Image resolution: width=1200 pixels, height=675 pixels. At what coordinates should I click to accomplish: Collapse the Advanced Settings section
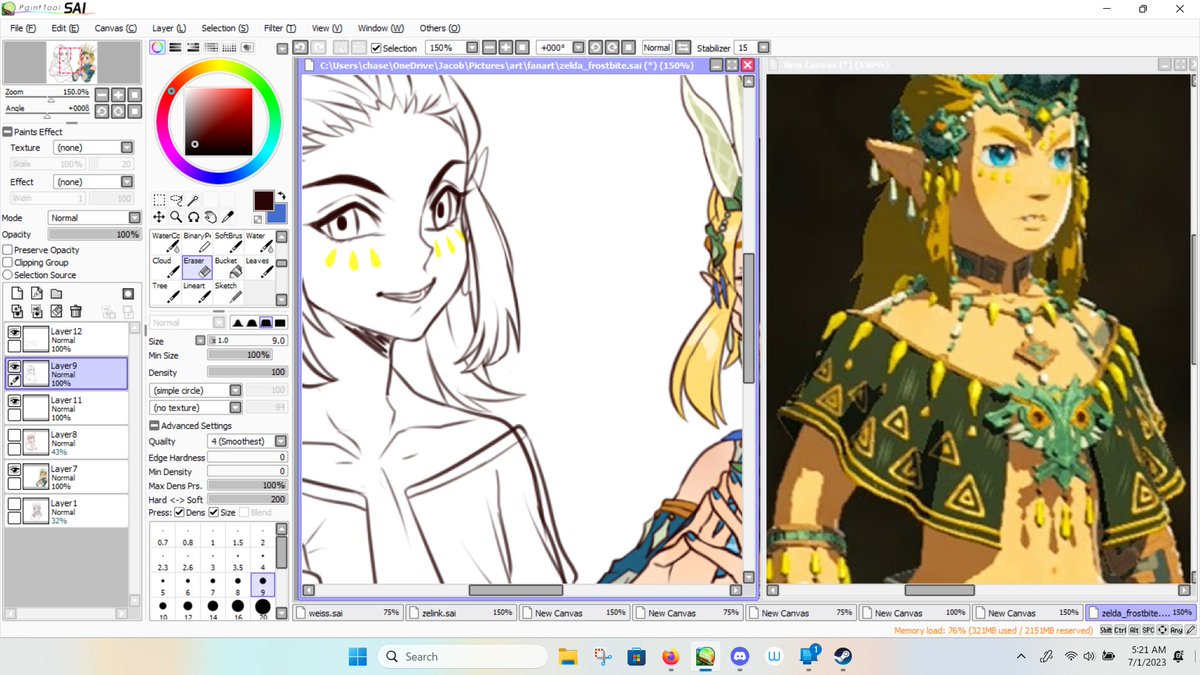[x=154, y=426]
